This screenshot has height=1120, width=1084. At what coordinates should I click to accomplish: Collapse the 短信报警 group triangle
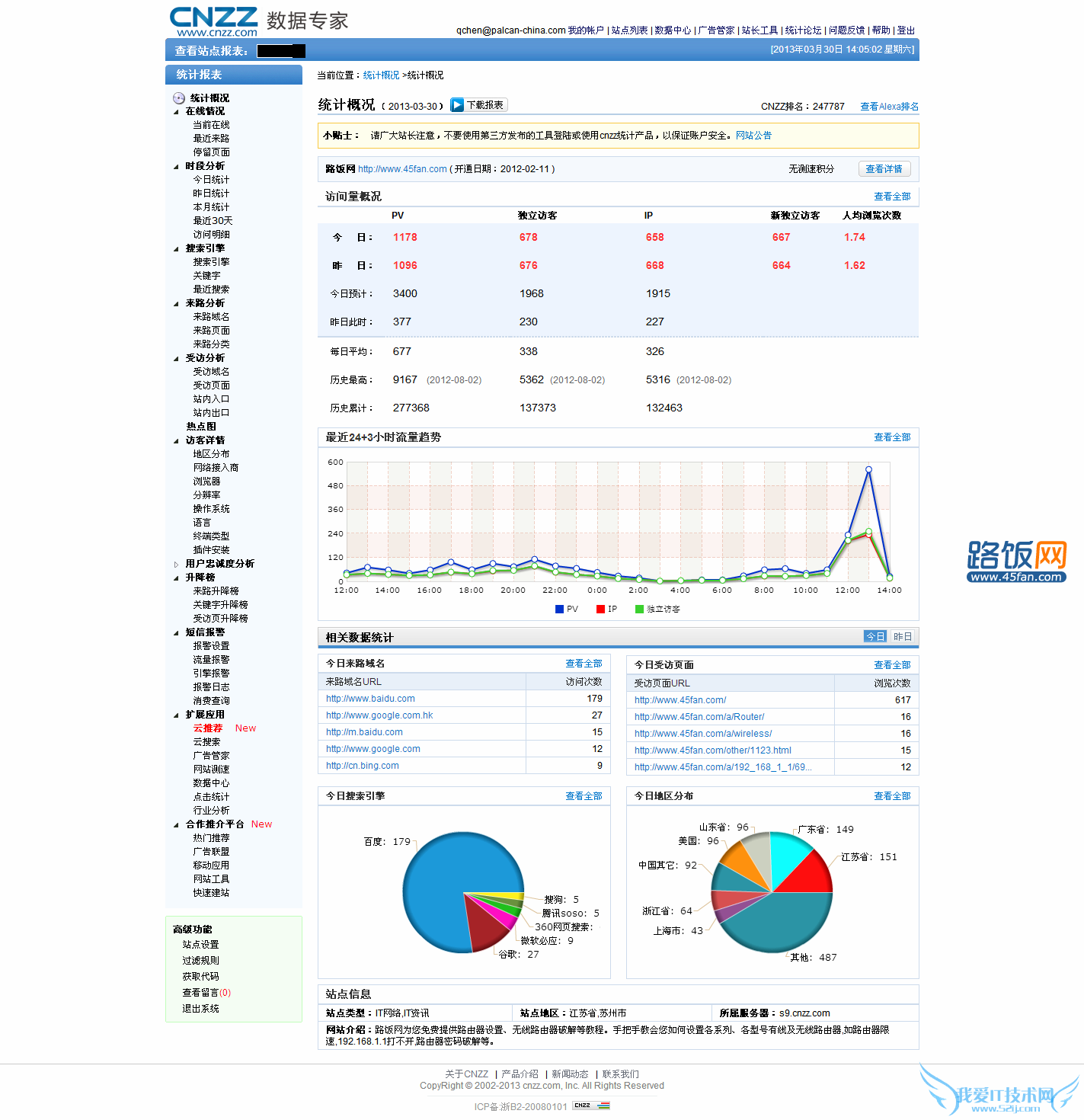point(176,633)
